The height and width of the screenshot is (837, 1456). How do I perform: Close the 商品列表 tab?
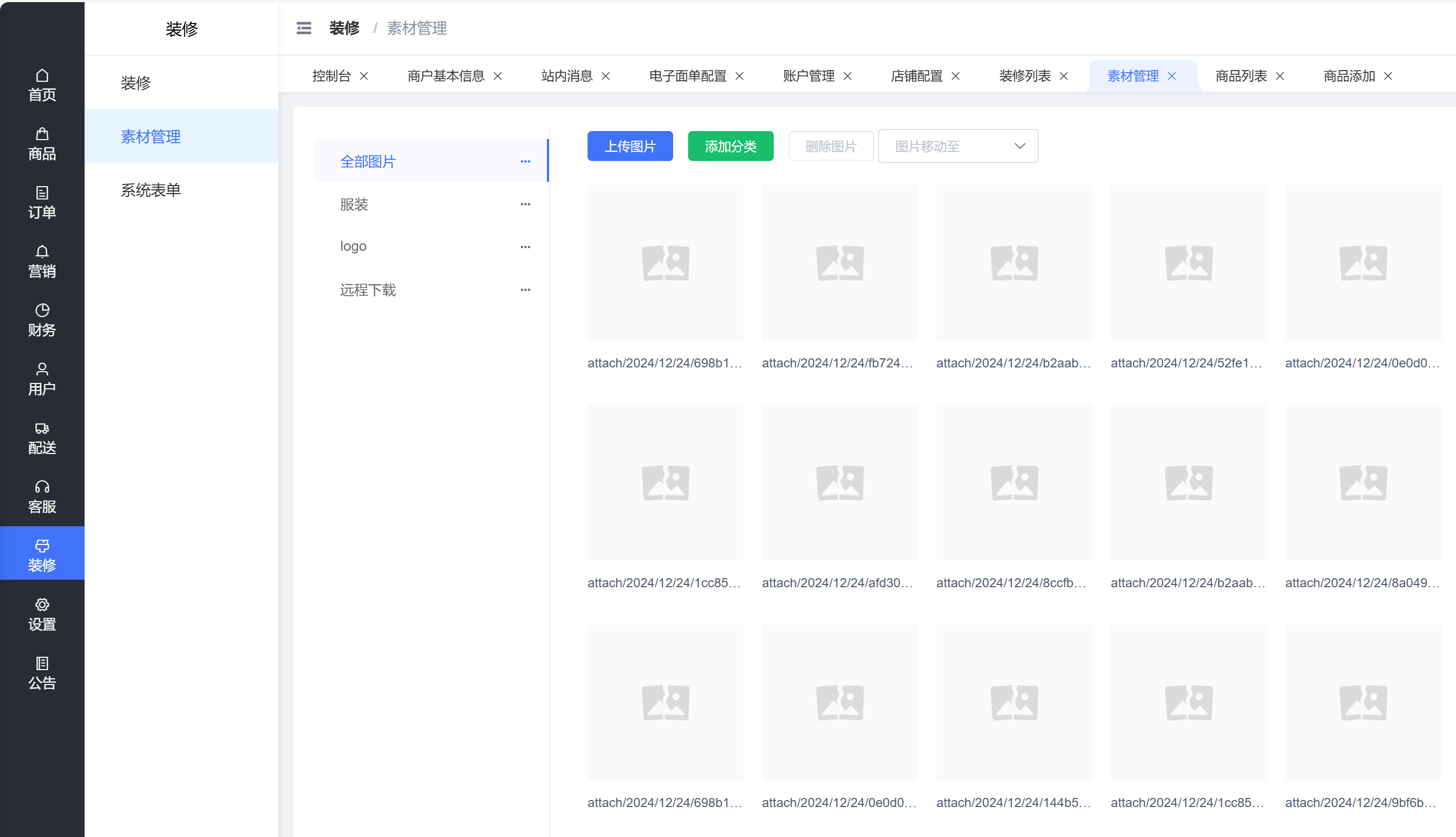[1280, 76]
